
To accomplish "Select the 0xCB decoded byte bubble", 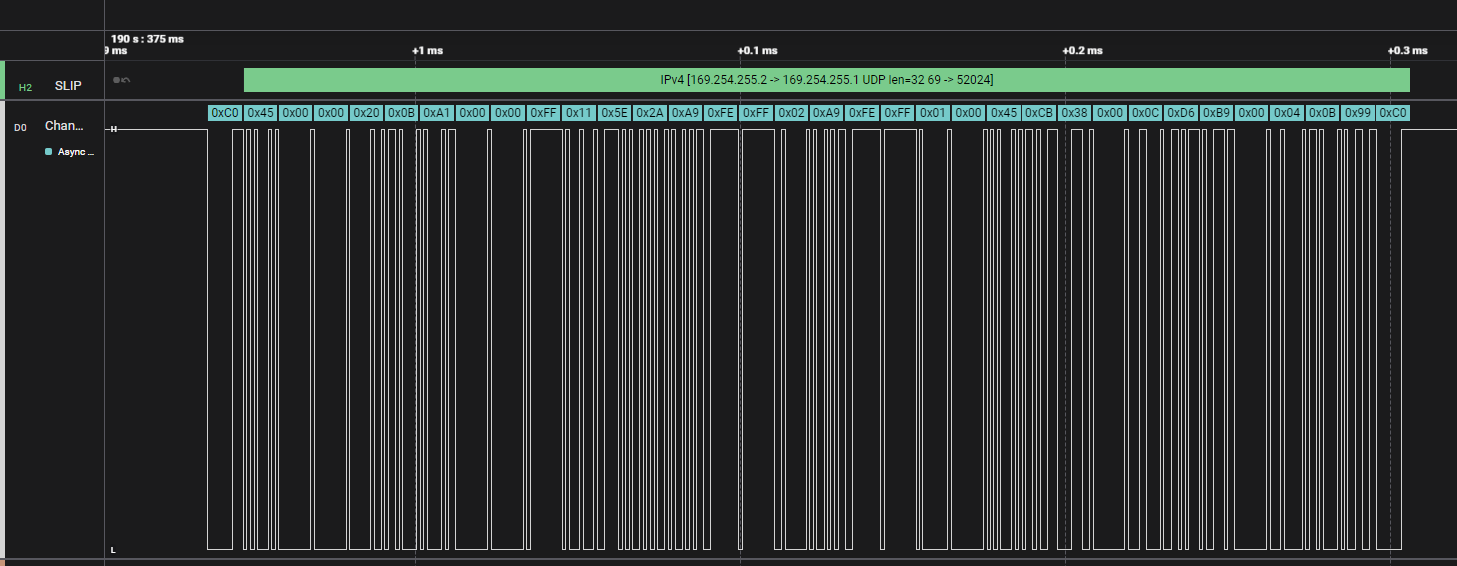I will [1039, 113].
